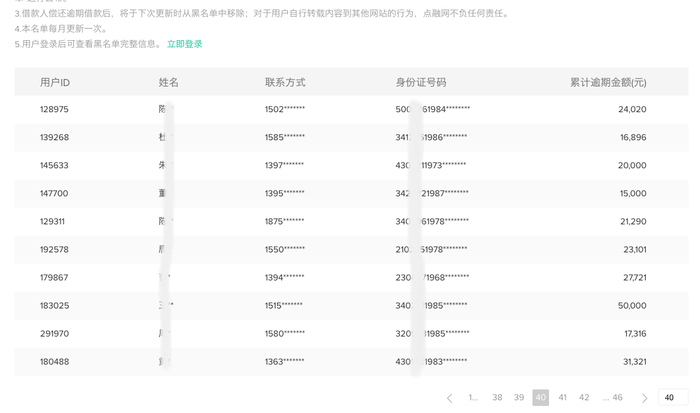Select user ID 128975 cell
The height and width of the screenshot is (413, 700).
tap(54, 109)
